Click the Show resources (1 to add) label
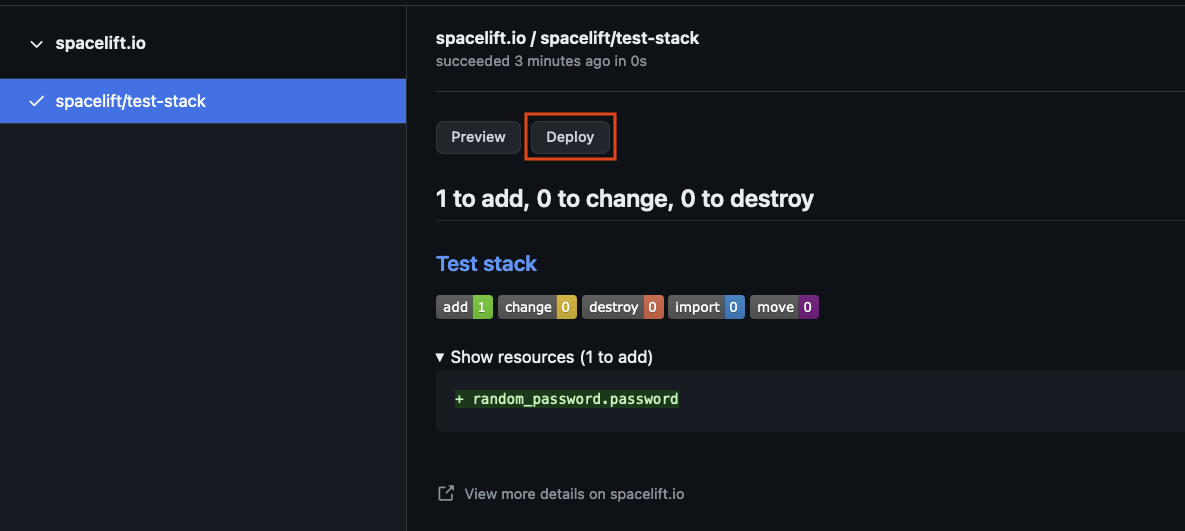 [x=551, y=357]
